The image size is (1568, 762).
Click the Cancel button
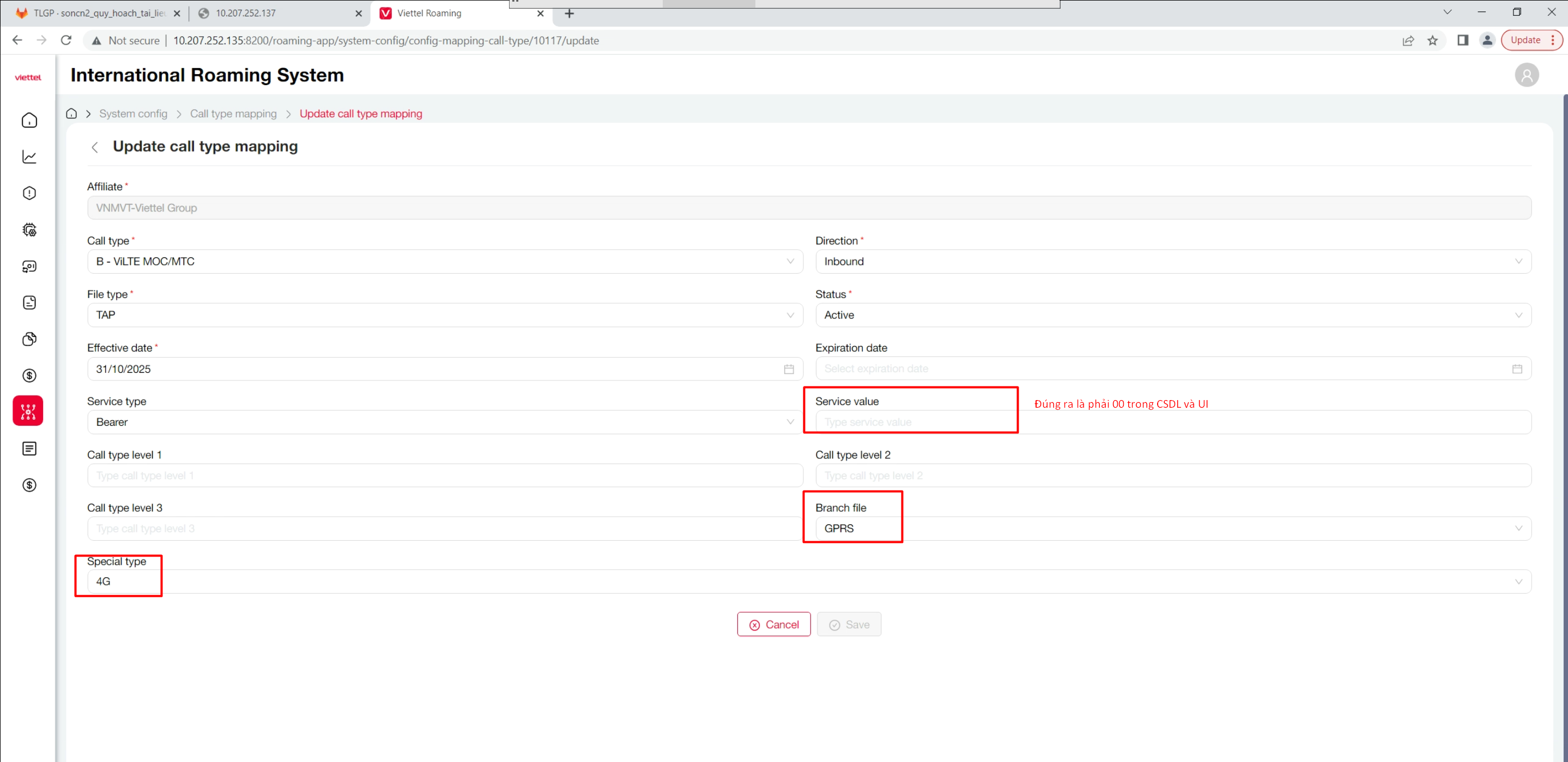click(x=774, y=625)
